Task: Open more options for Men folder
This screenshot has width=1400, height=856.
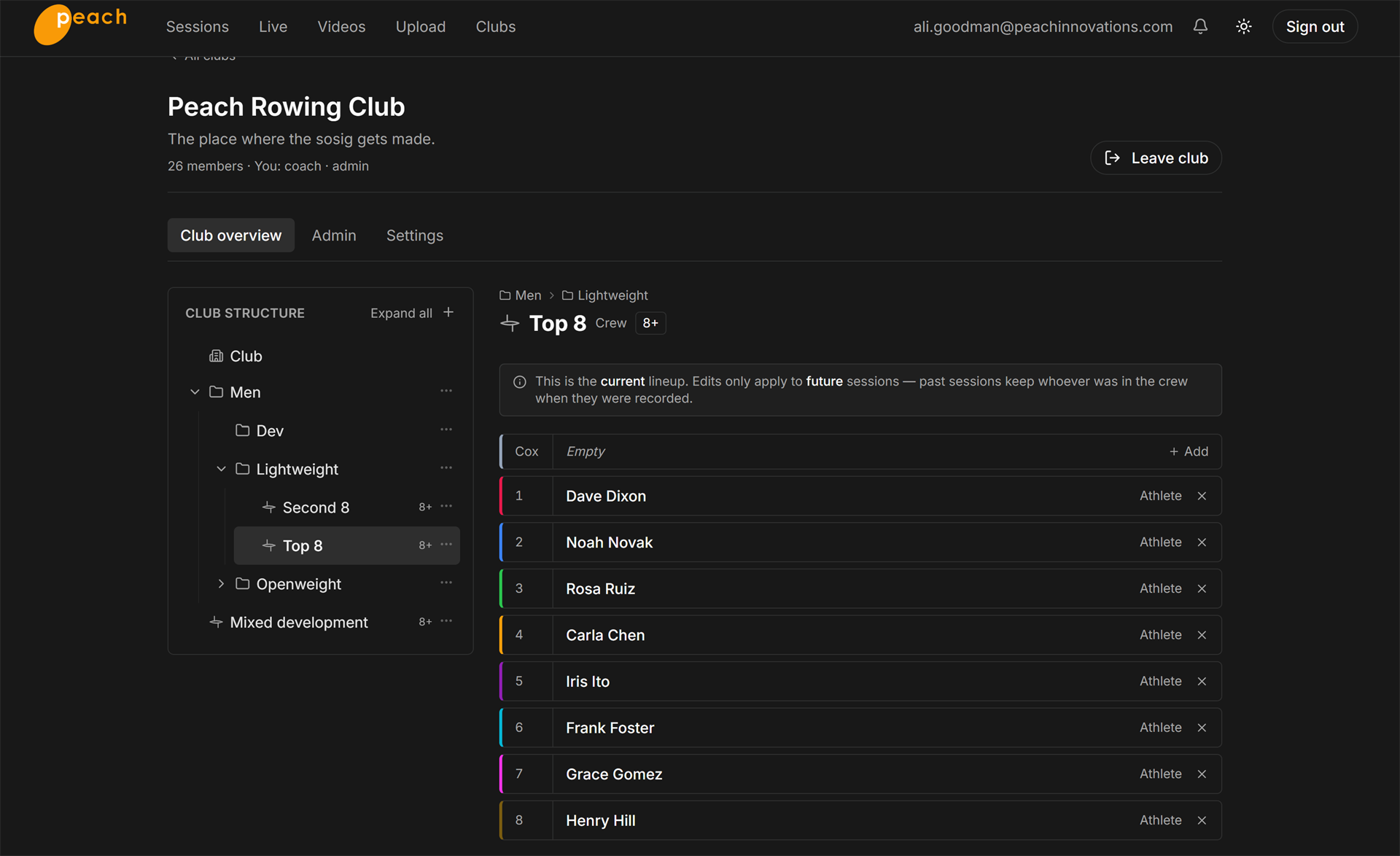Action: tap(446, 392)
